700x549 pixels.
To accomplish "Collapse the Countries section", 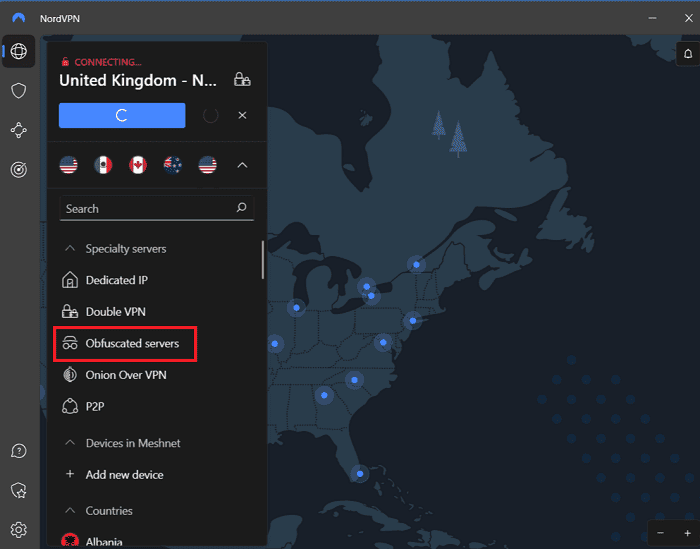I will pos(70,511).
